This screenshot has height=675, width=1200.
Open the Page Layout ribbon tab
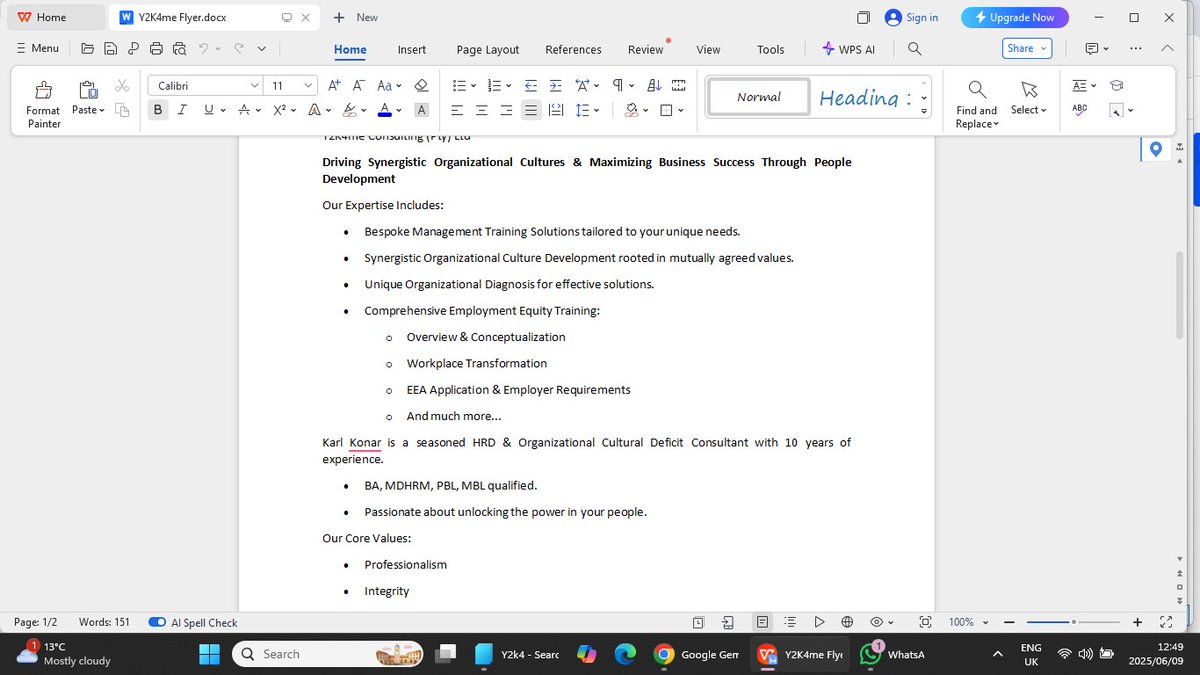click(x=488, y=49)
